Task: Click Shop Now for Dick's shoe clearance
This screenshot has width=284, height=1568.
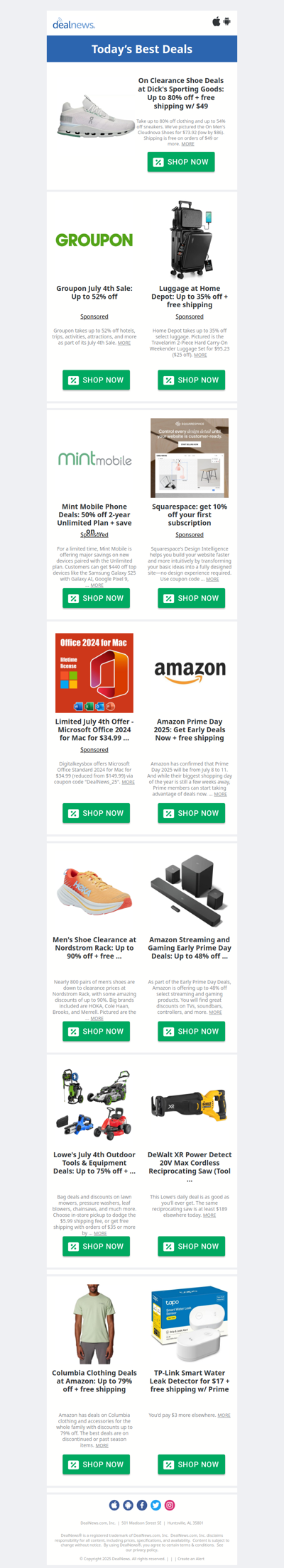Action: [181, 162]
